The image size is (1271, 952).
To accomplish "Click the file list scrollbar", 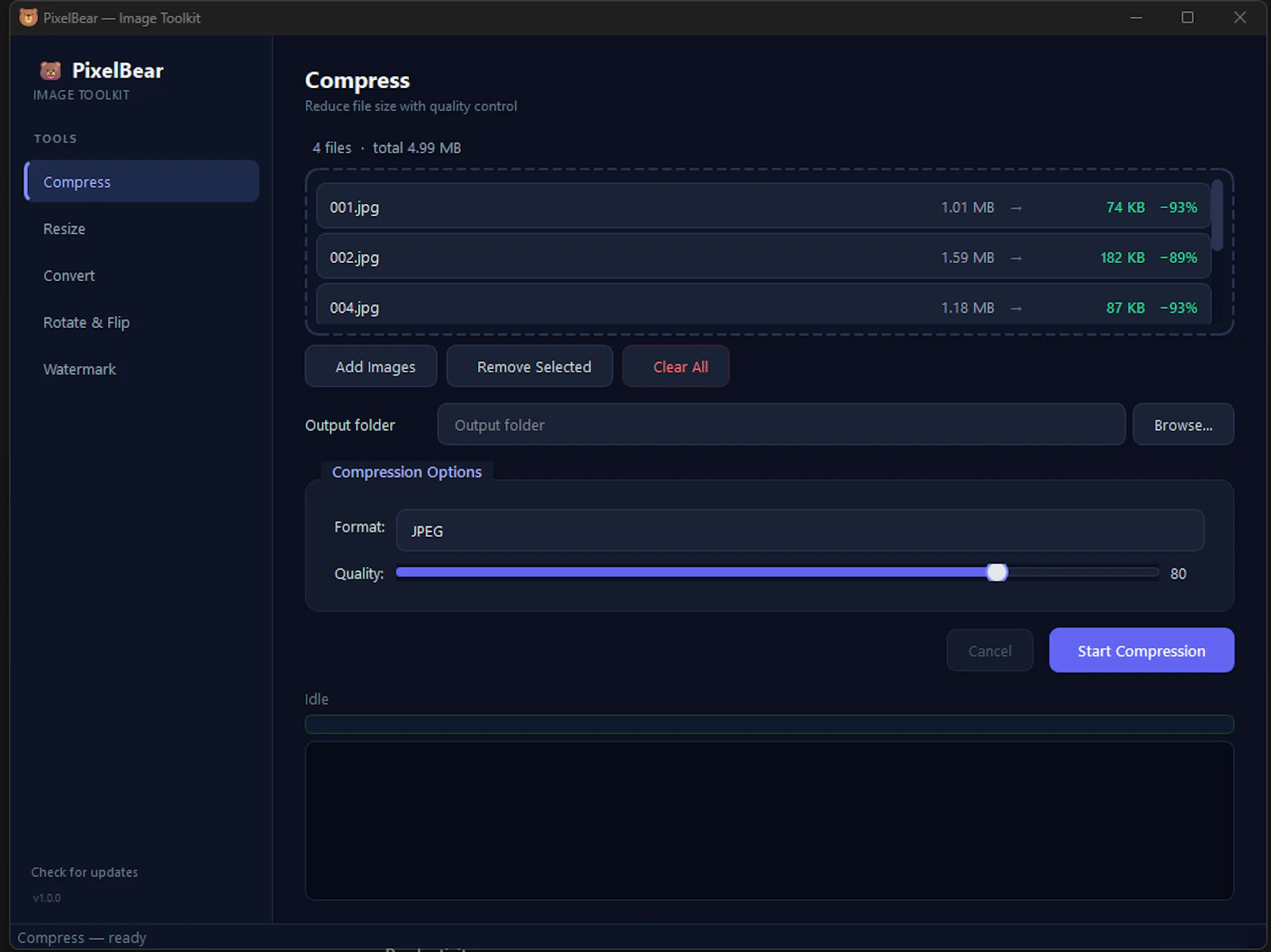I will pyautogui.click(x=1217, y=214).
